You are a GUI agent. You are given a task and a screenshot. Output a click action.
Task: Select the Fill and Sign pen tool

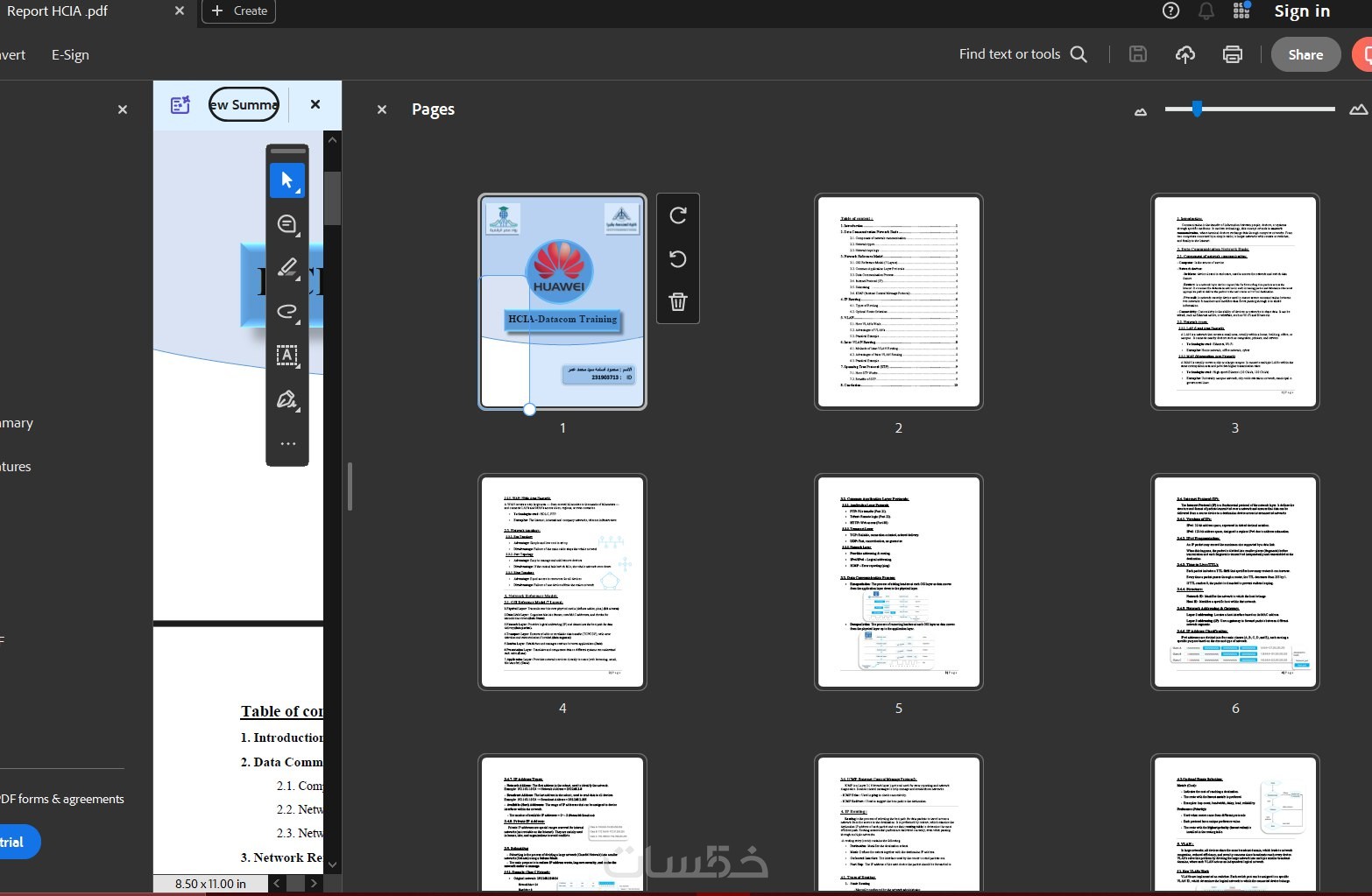click(x=287, y=400)
